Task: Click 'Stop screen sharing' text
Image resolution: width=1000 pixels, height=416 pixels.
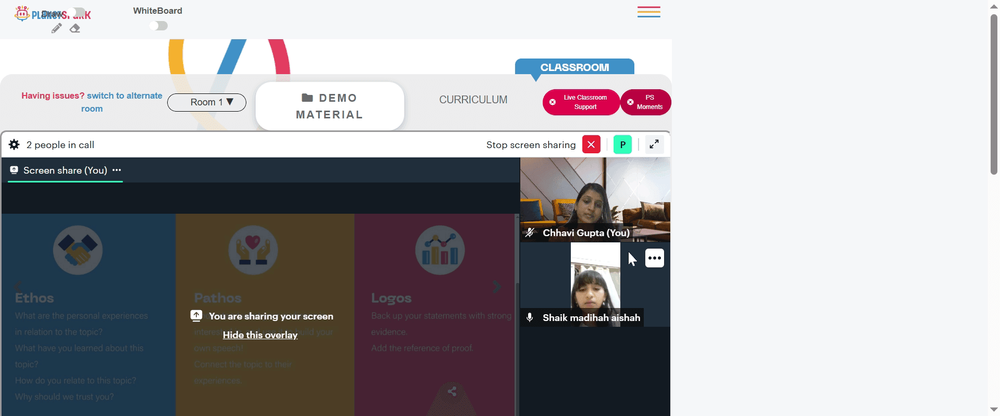Action: 531,145
